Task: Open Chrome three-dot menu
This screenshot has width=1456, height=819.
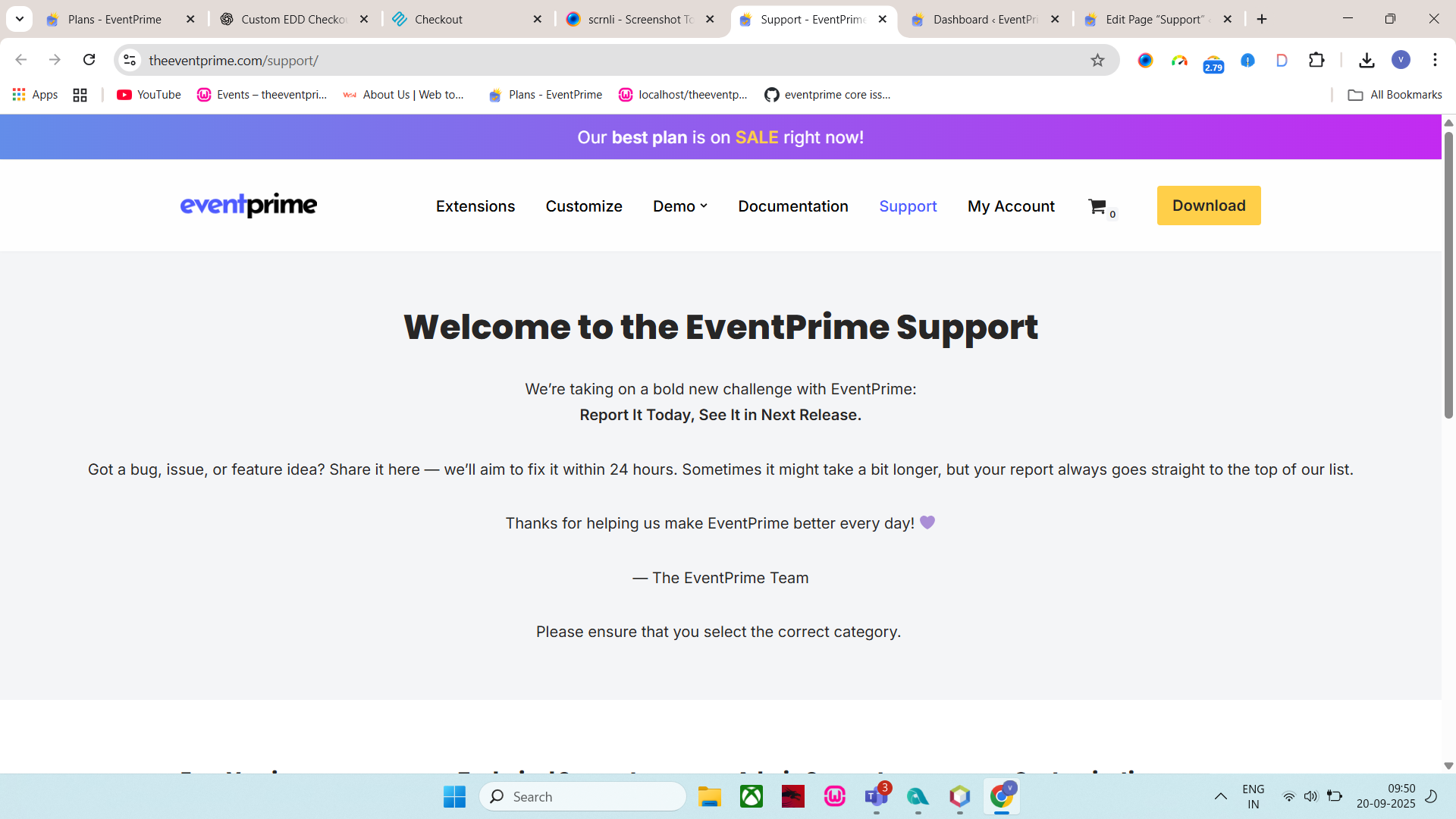Action: tap(1435, 60)
